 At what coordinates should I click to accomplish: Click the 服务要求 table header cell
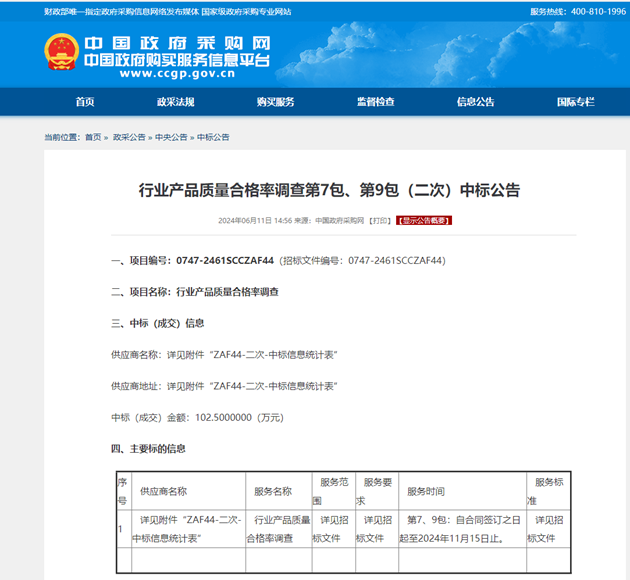pos(377,491)
